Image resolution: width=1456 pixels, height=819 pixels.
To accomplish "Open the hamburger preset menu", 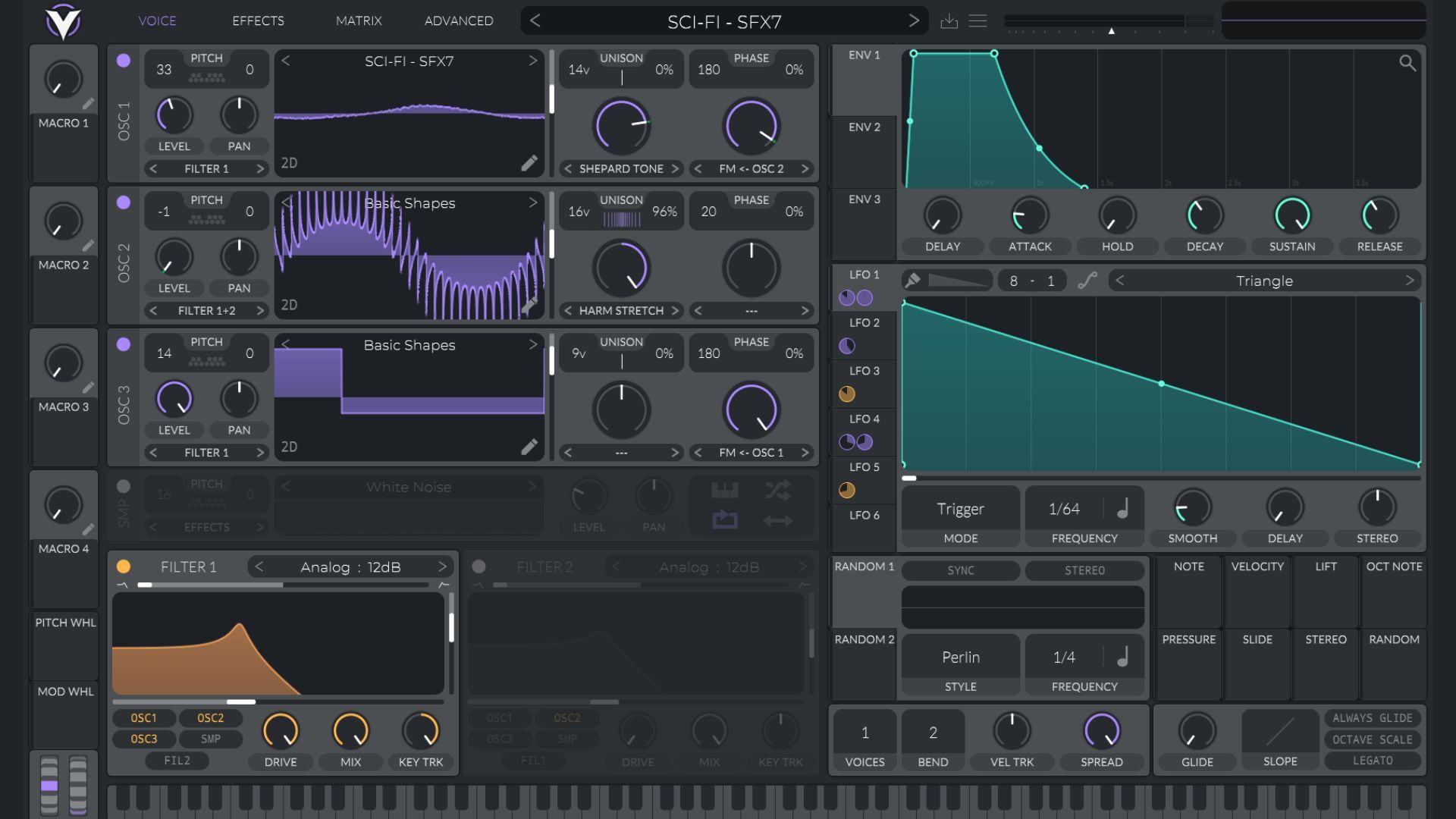I will click(x=978, y=21).
